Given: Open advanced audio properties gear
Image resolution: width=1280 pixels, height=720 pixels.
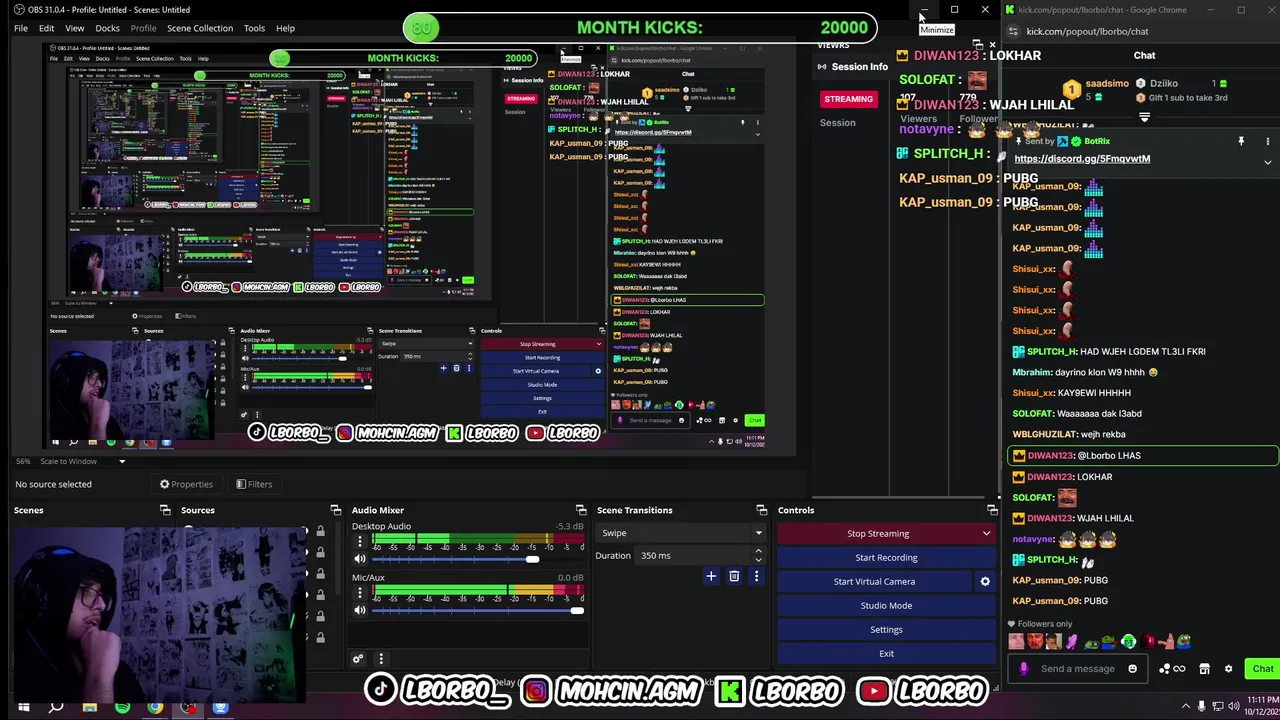Looking at the screenshot, I should pos(358,658).
